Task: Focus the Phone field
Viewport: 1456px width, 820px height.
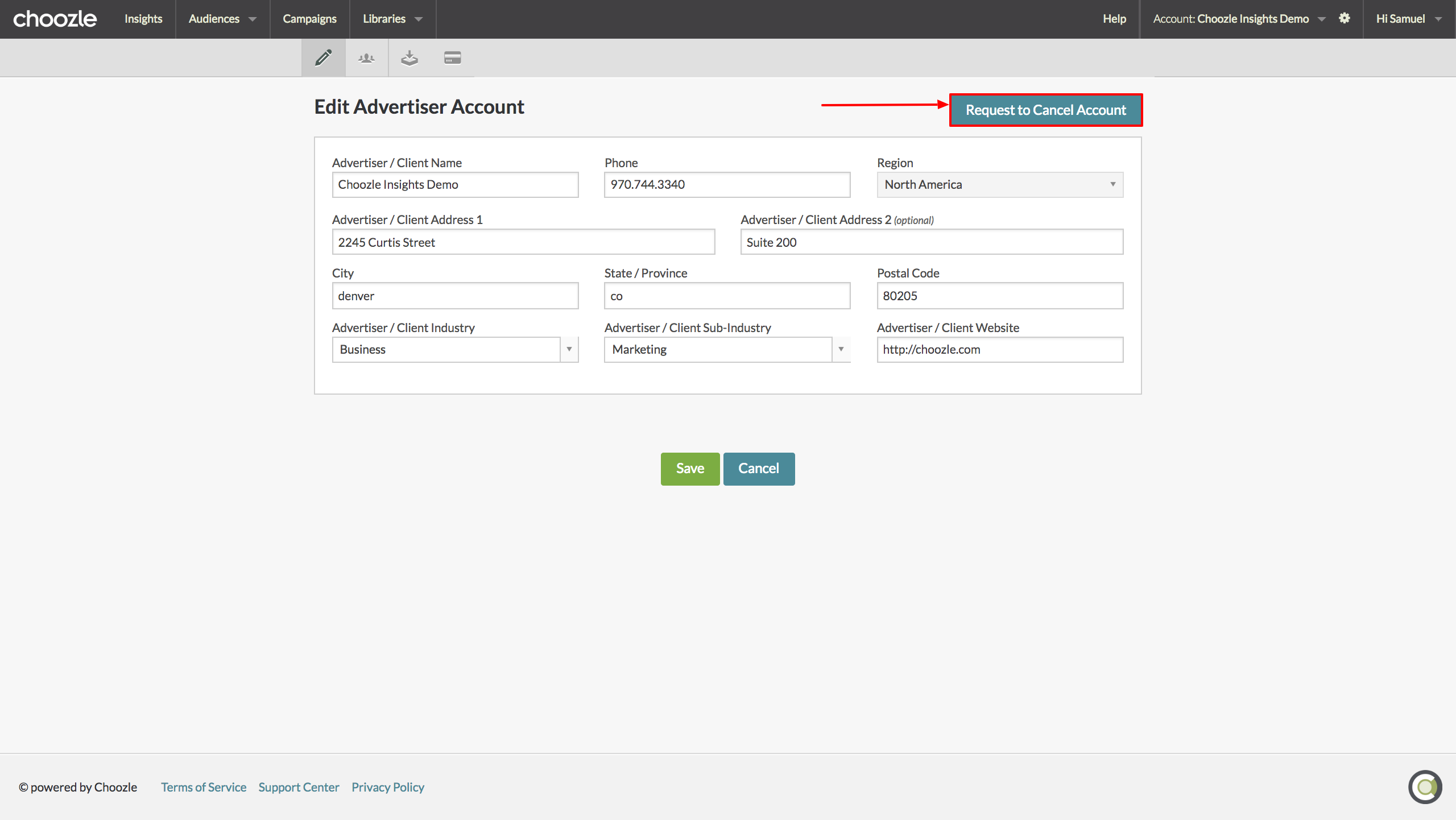Action: pyautogui.click(x=727, y=185)
